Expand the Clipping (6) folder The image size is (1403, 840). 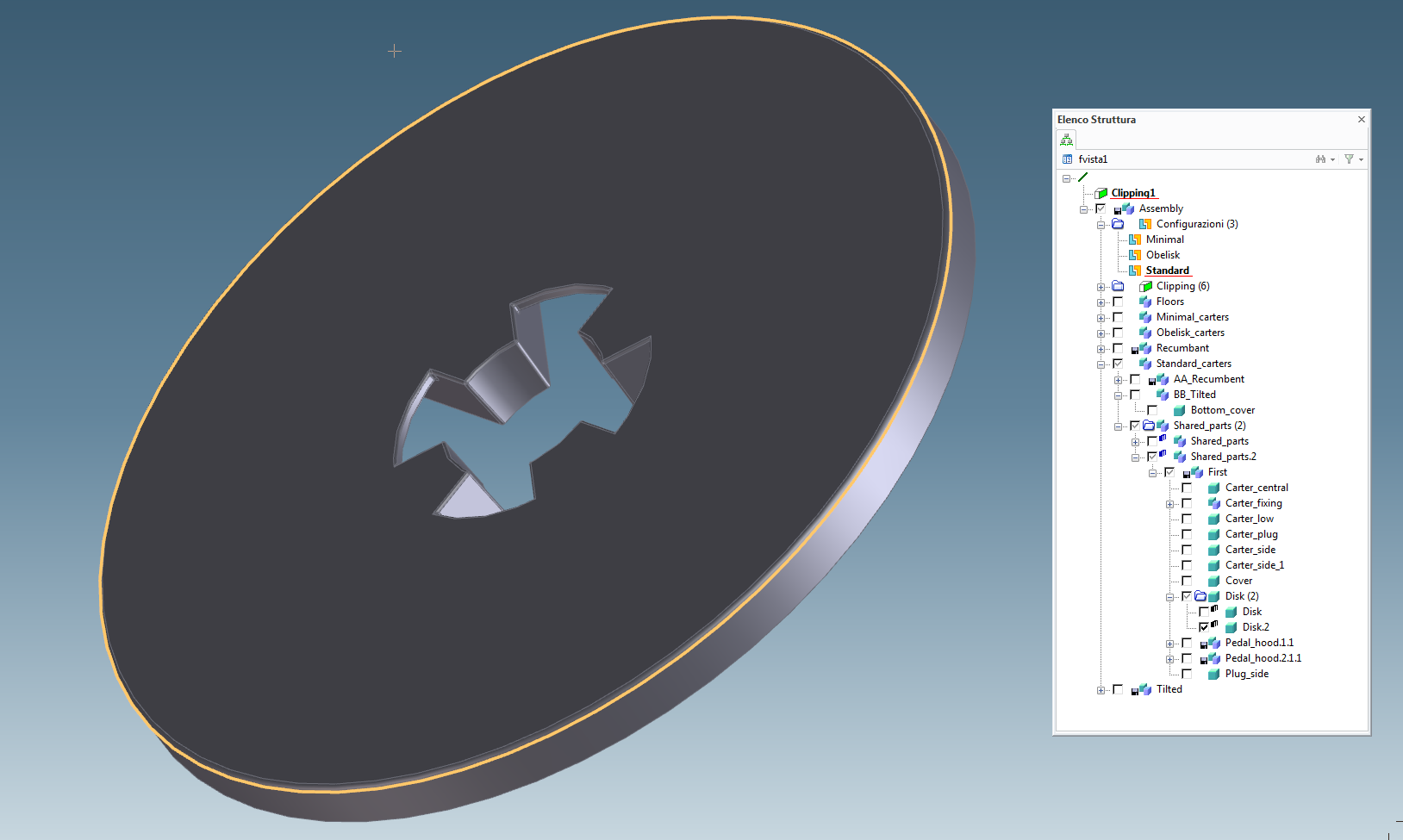coord(1101,287)
